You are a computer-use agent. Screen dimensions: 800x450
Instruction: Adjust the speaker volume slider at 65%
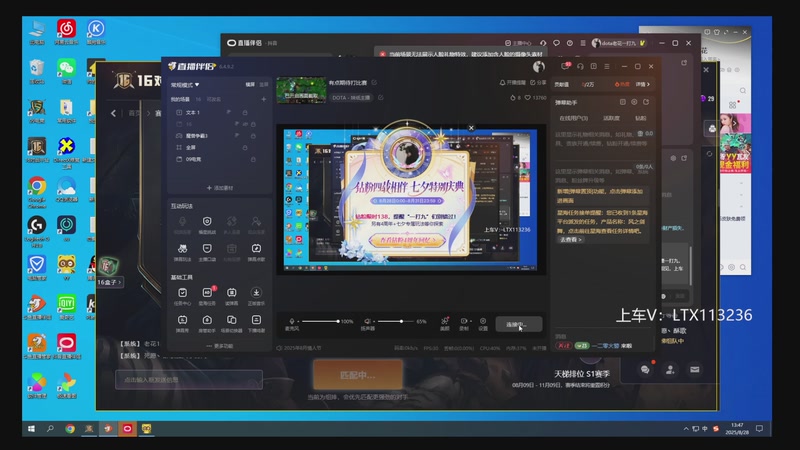394,321
